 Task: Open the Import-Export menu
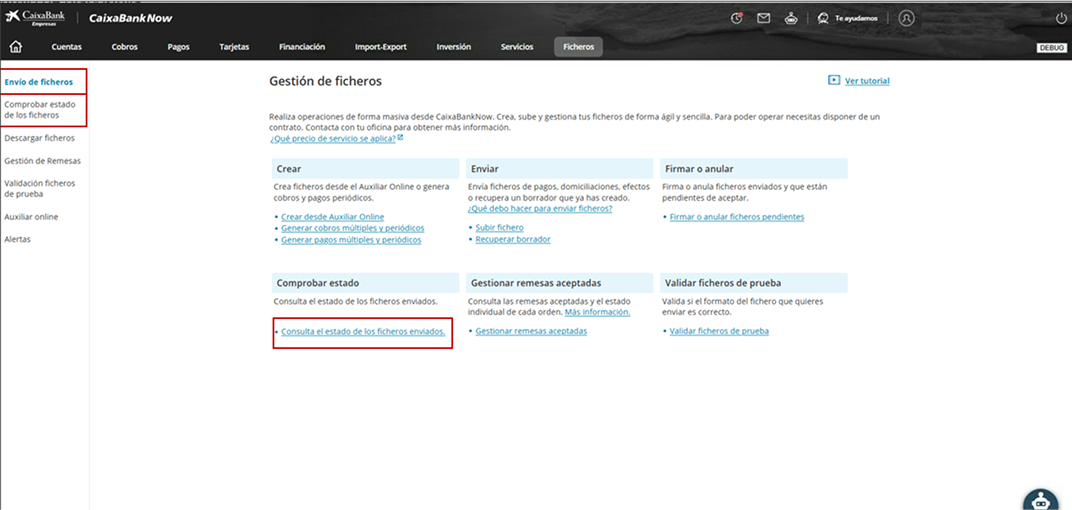380,47
